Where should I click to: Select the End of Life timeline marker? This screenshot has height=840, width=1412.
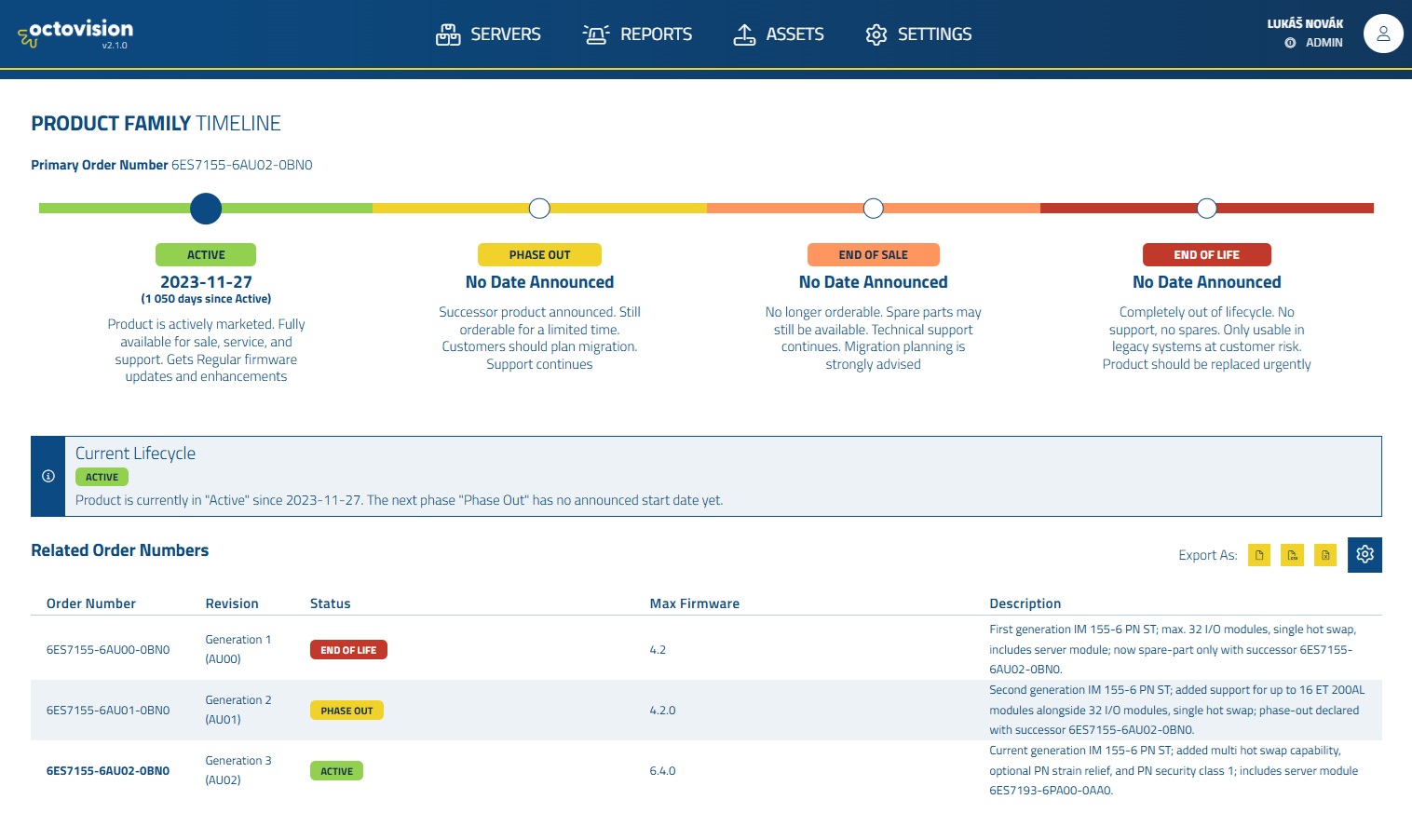point(1206,209)
